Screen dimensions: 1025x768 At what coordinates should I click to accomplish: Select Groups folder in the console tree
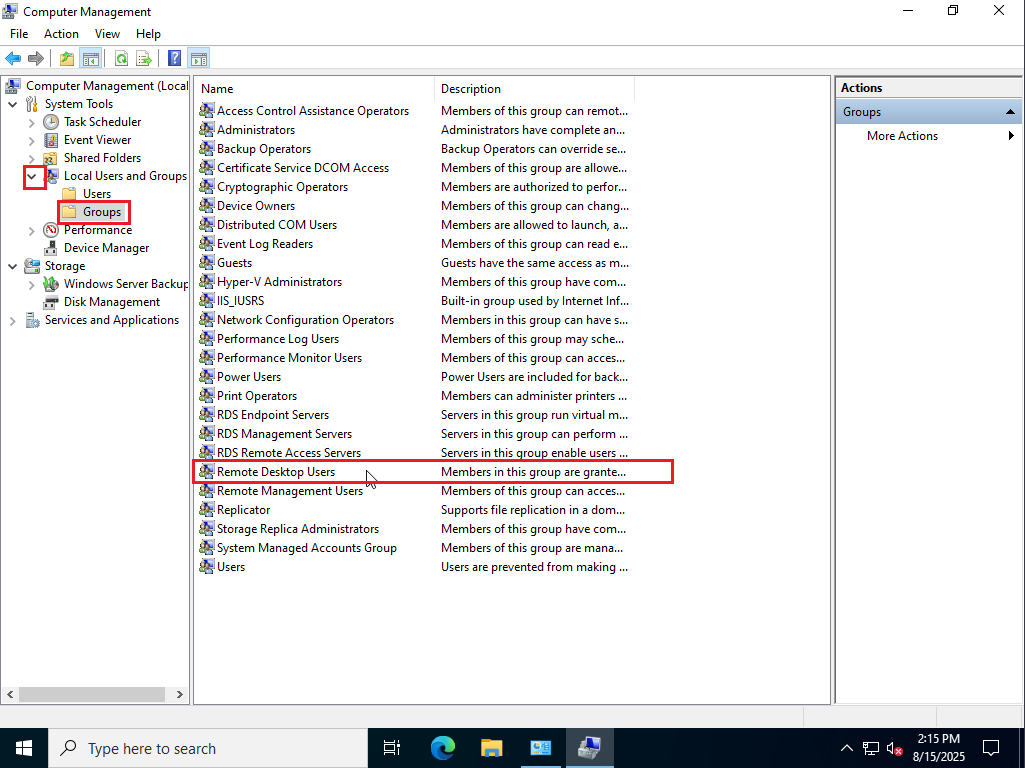tap(102, 212)
